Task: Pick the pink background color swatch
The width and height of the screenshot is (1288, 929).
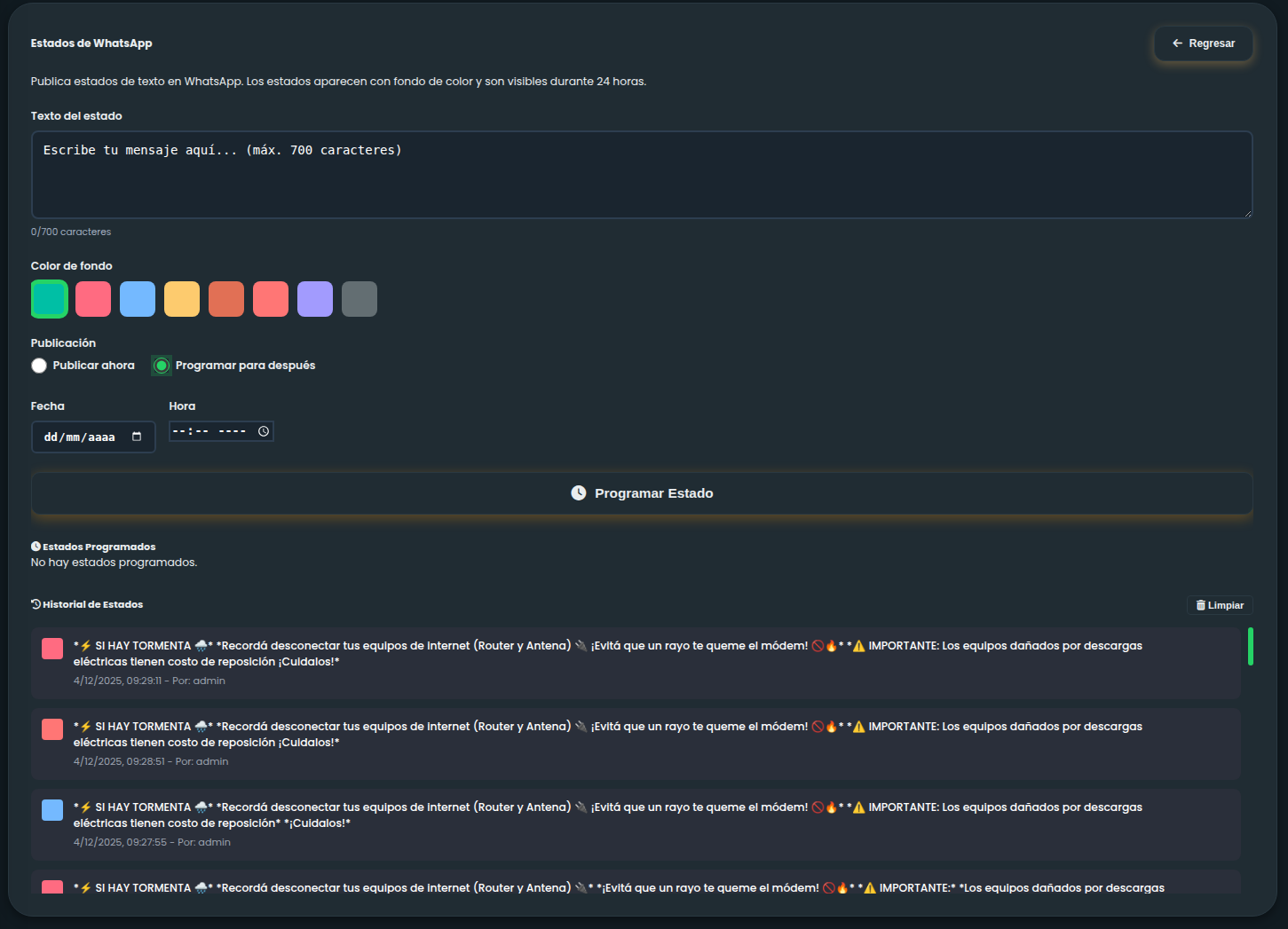Action: click(93, 299)
